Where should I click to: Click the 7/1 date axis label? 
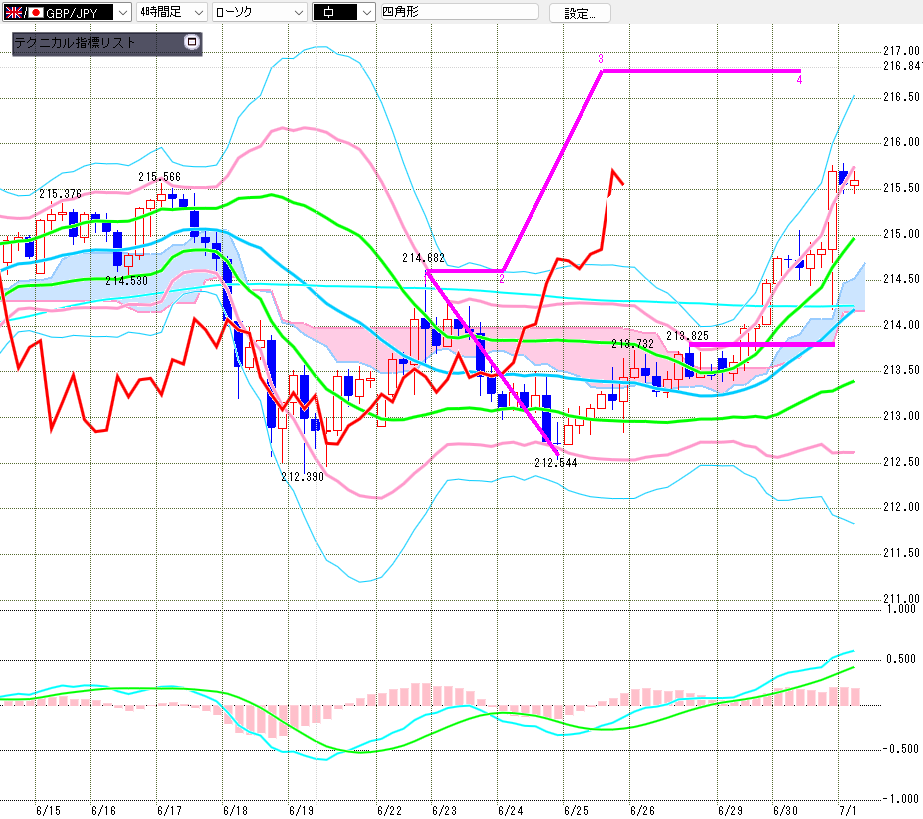[848, 811]
